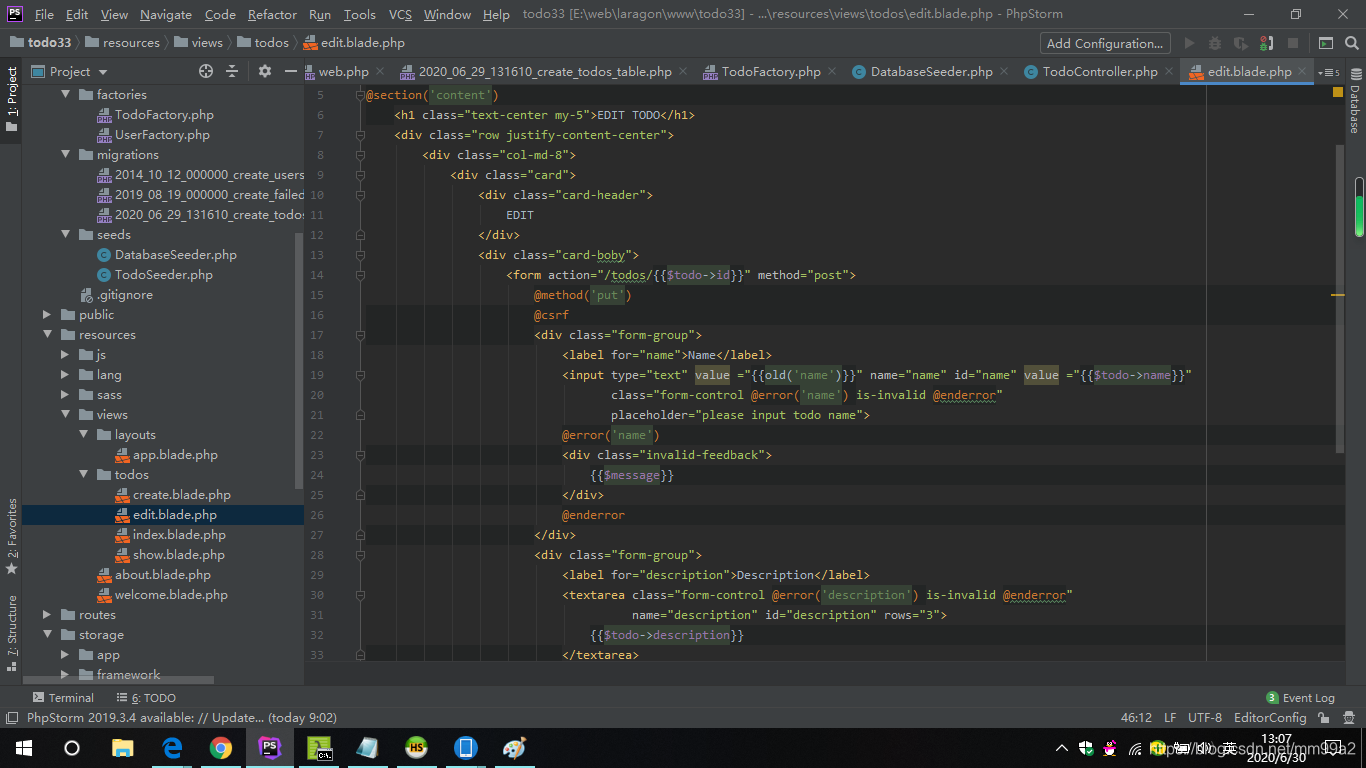Select .gitignore file in tree
The width and height of the screenshot is (1366, 768).
[x=122, y=295]
